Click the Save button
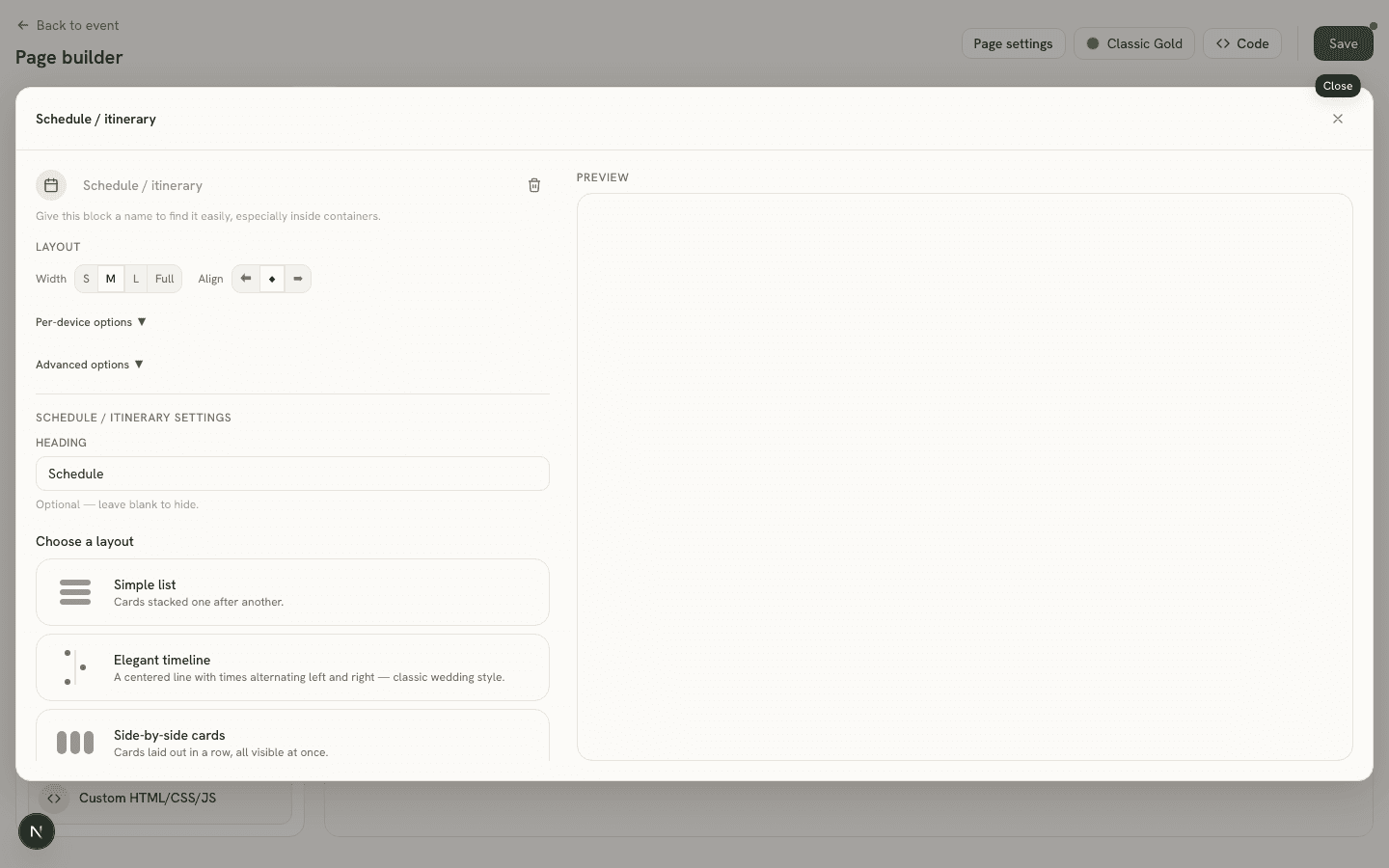This screenshot has width=1389, height=868. pyautogui.click(x=1343, y=43)
